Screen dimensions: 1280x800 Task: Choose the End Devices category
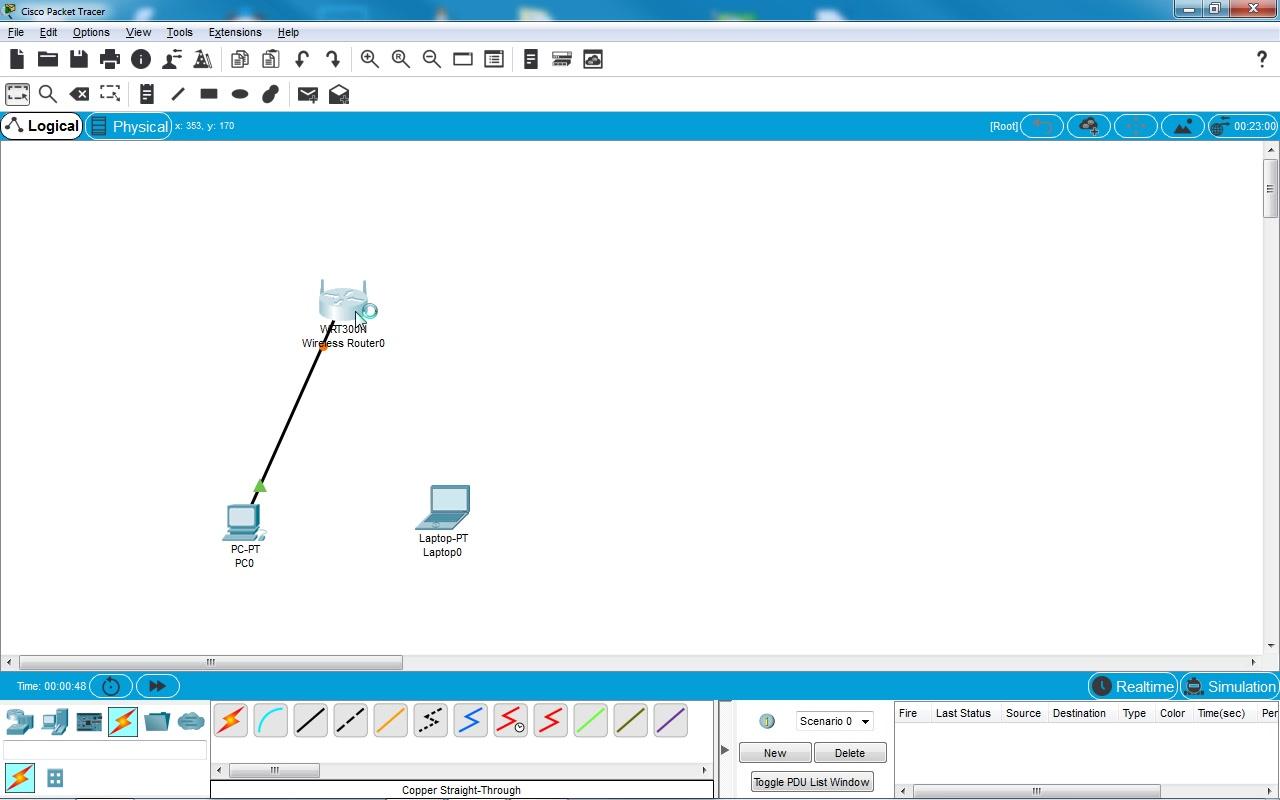pos(54,721)
